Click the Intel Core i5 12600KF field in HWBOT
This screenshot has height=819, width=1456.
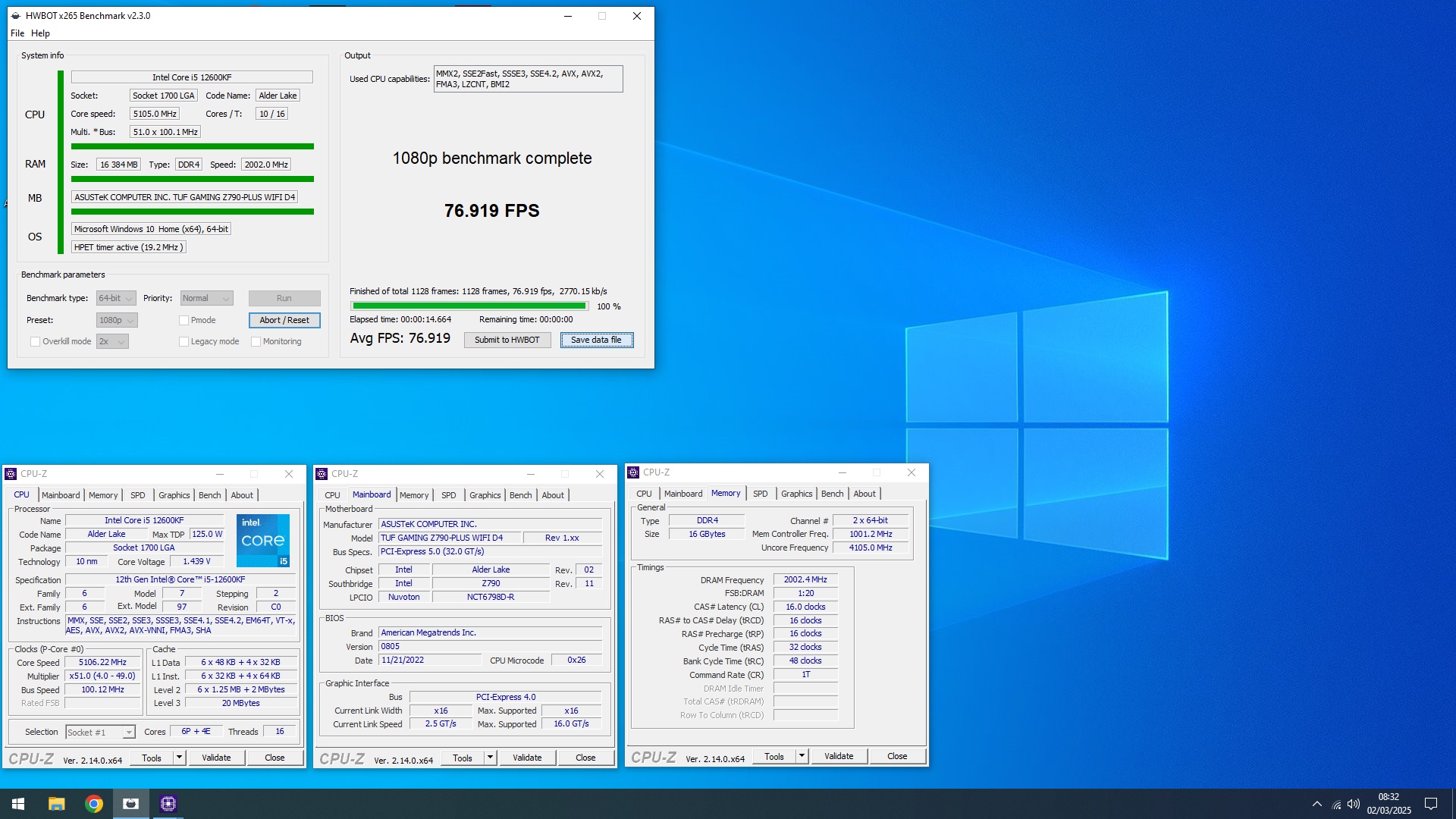tap(192, 77)
